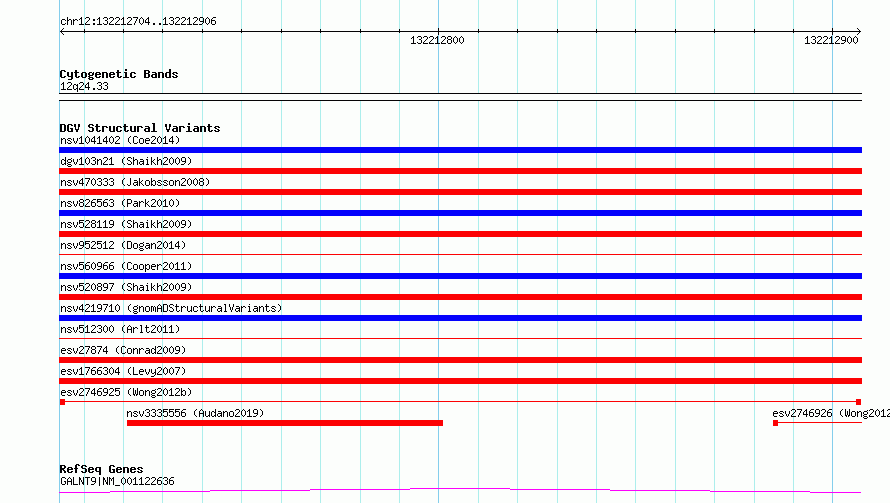Select the 12q24.33 band label
890x503 pixels.
tap(84, 86)
